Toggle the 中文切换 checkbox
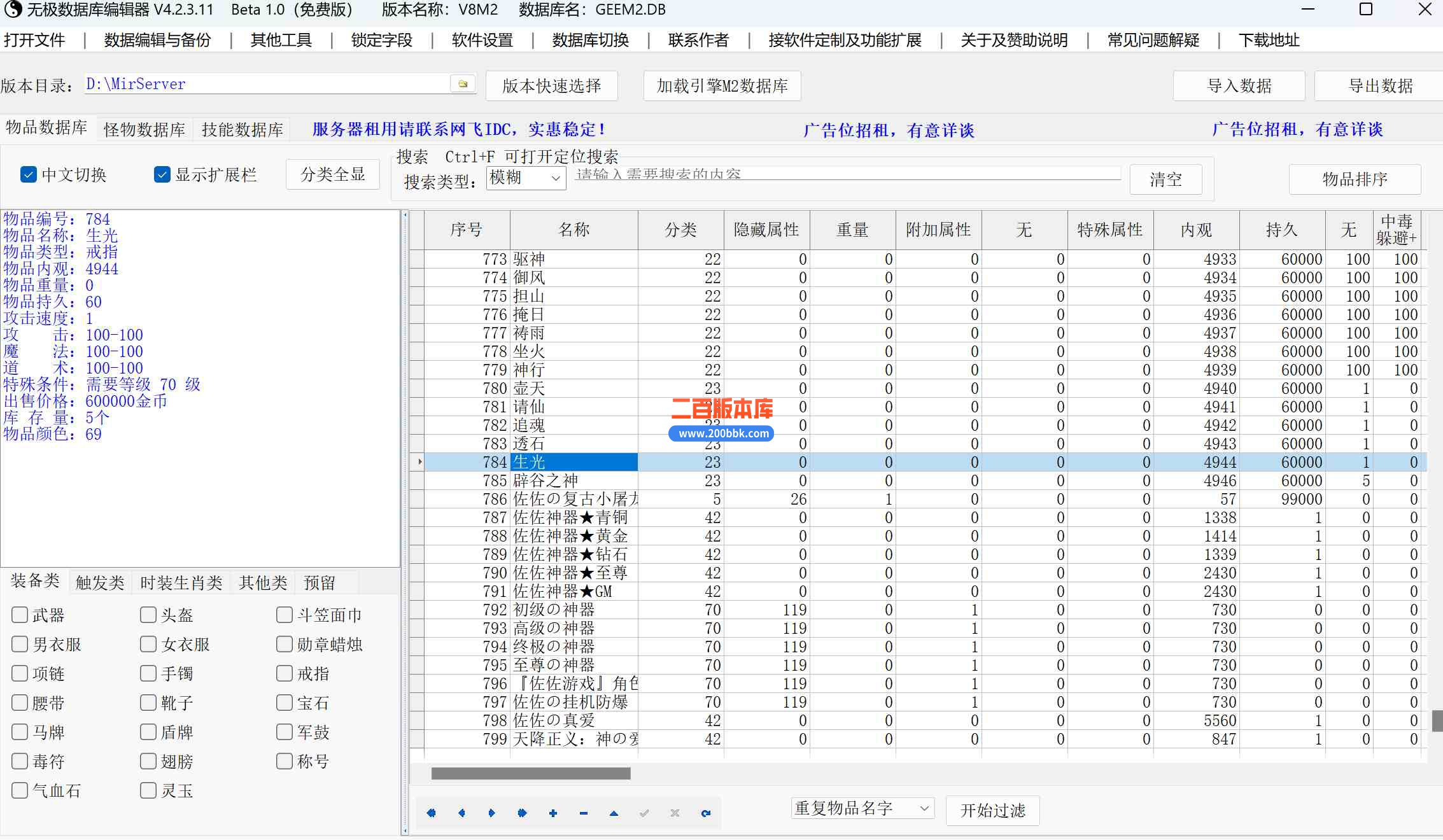The image size is (1443, 840). (x=28, y=174)
